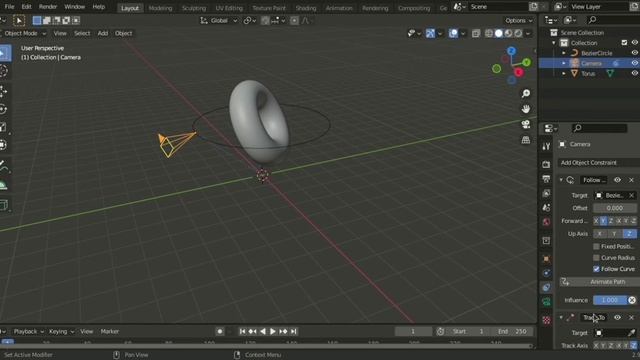Open Physics properties tab
640x360 pixels.
click(546, 273)
